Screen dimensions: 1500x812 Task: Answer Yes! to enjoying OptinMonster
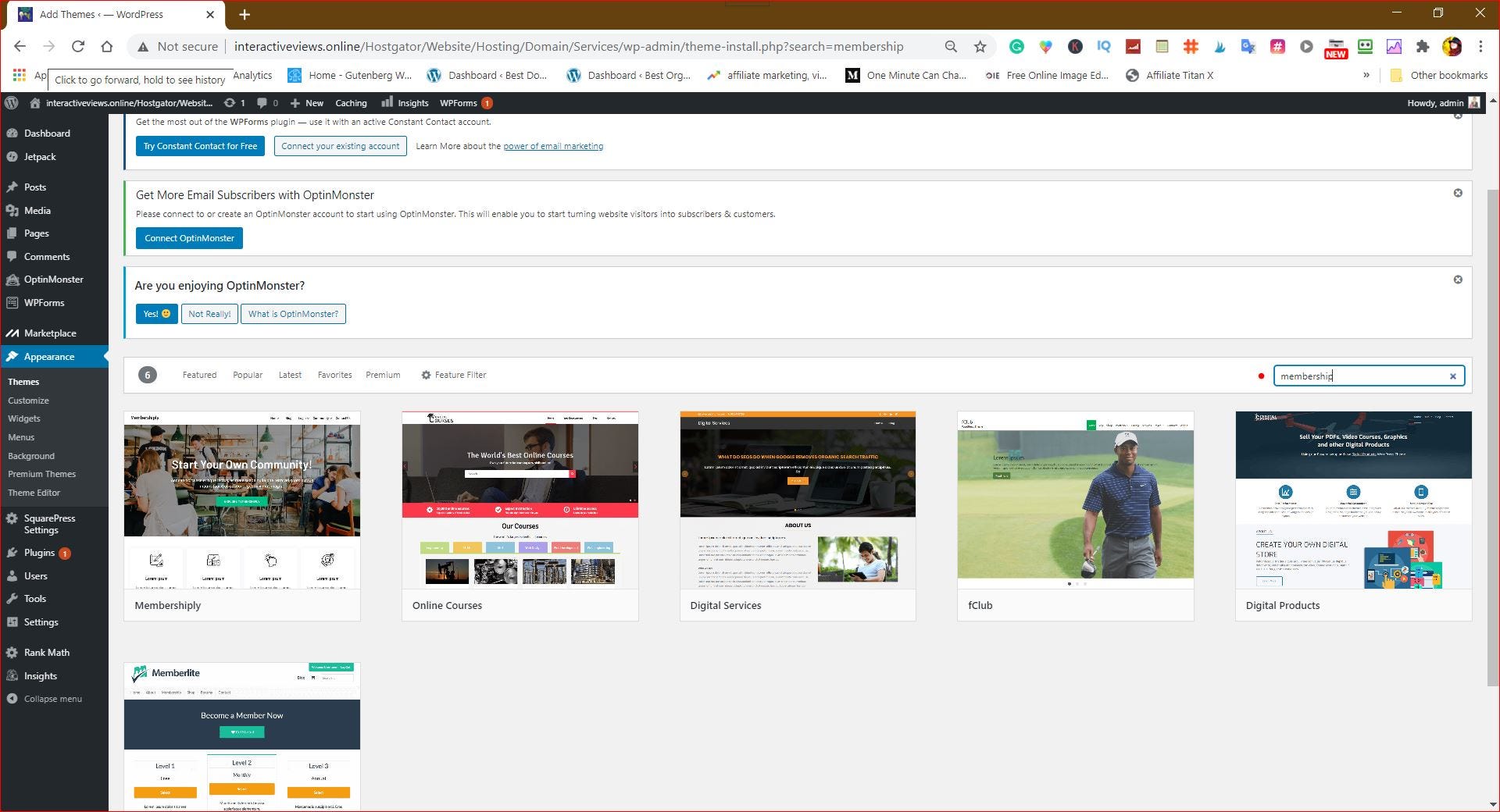156,314
